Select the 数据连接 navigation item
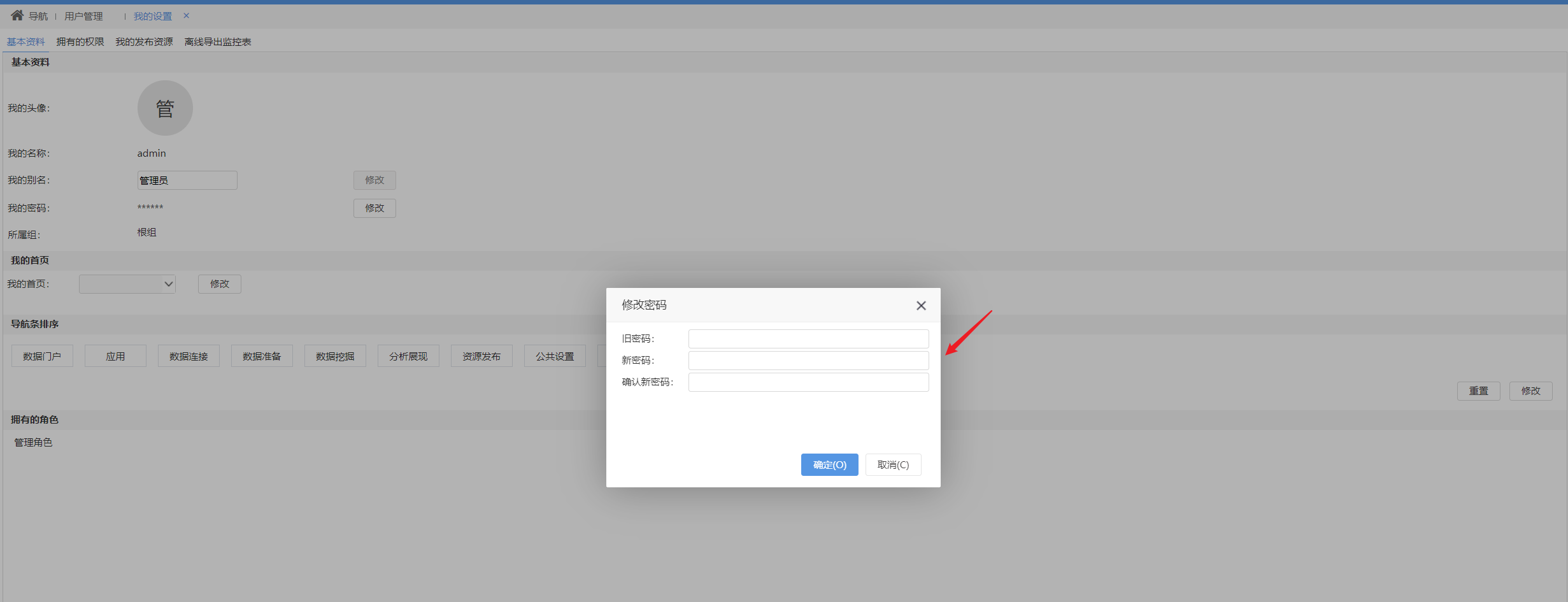The image size is (1568, 602). 189,356
